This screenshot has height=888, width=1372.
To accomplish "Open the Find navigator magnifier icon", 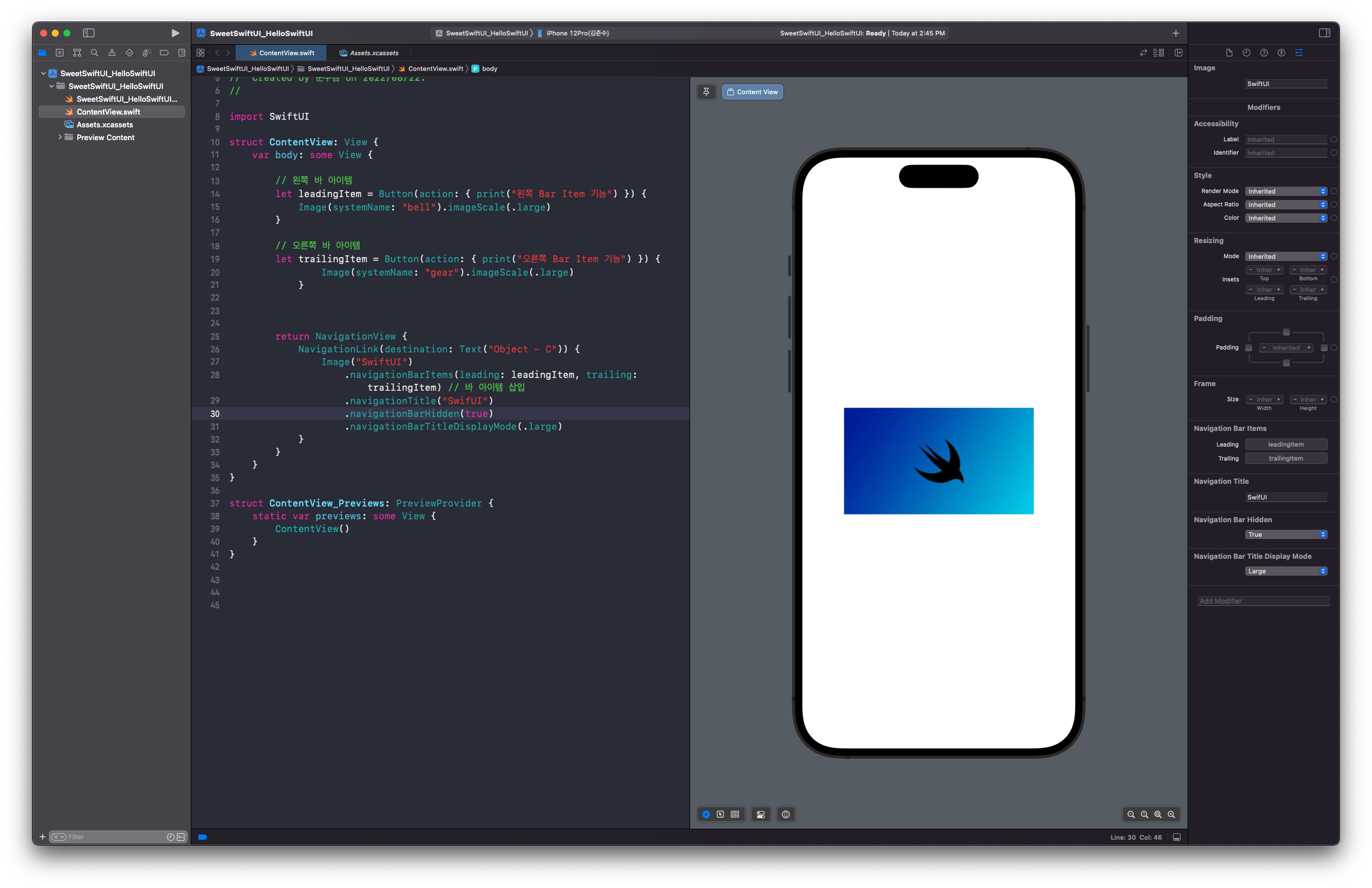I will (94, 53).
